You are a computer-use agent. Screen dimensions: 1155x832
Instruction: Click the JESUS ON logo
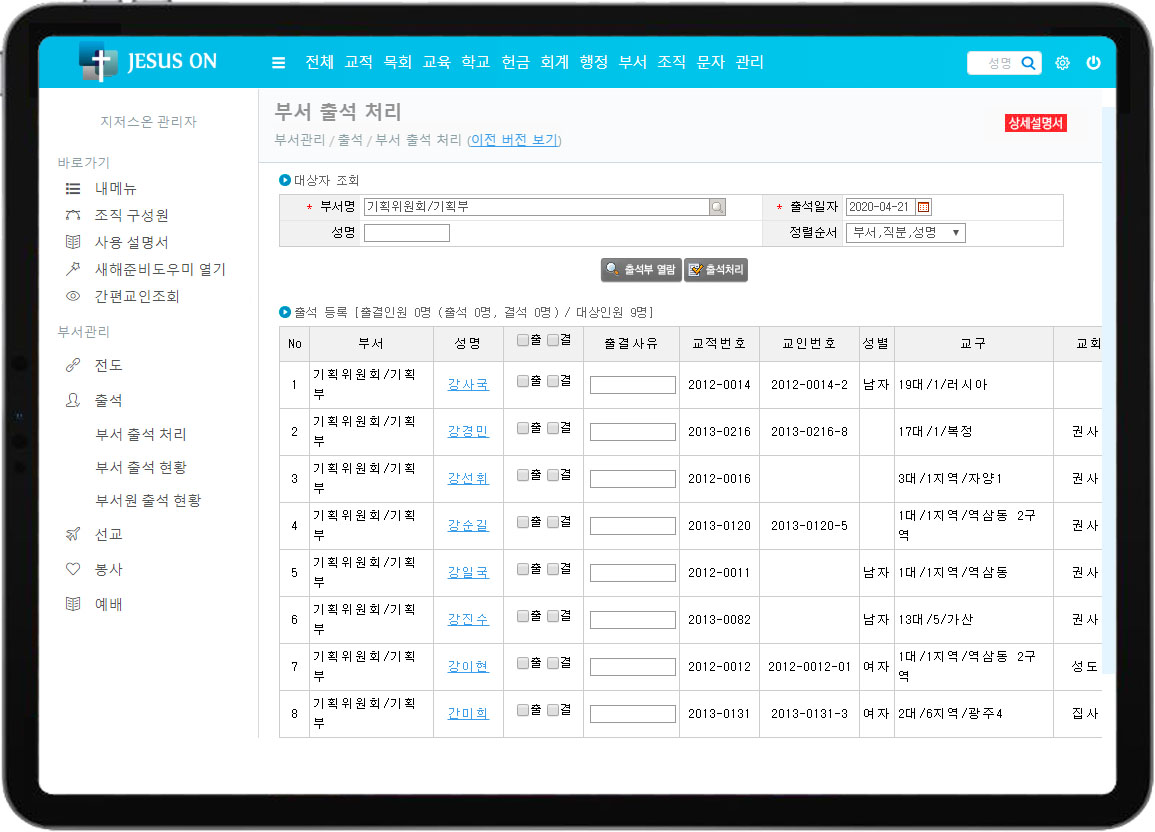point(148,62)
